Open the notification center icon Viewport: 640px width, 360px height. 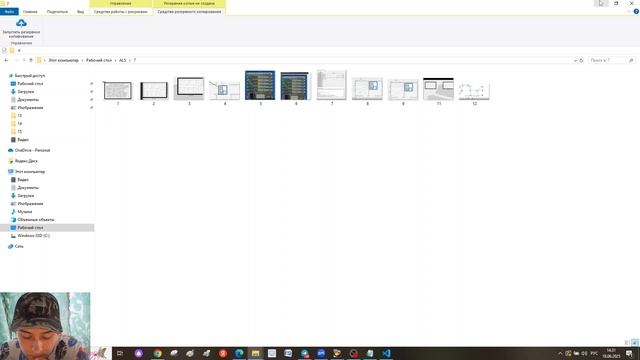(629, 353)
